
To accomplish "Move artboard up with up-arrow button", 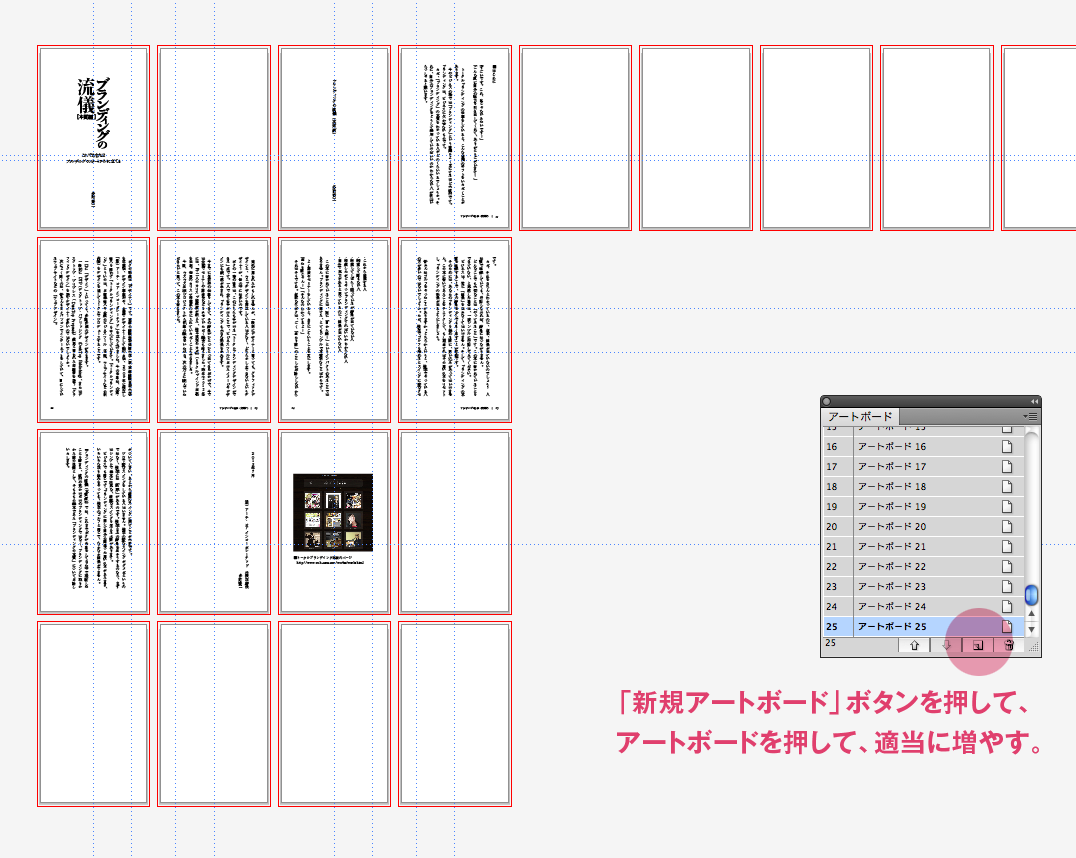I will [x=914, y=645].
